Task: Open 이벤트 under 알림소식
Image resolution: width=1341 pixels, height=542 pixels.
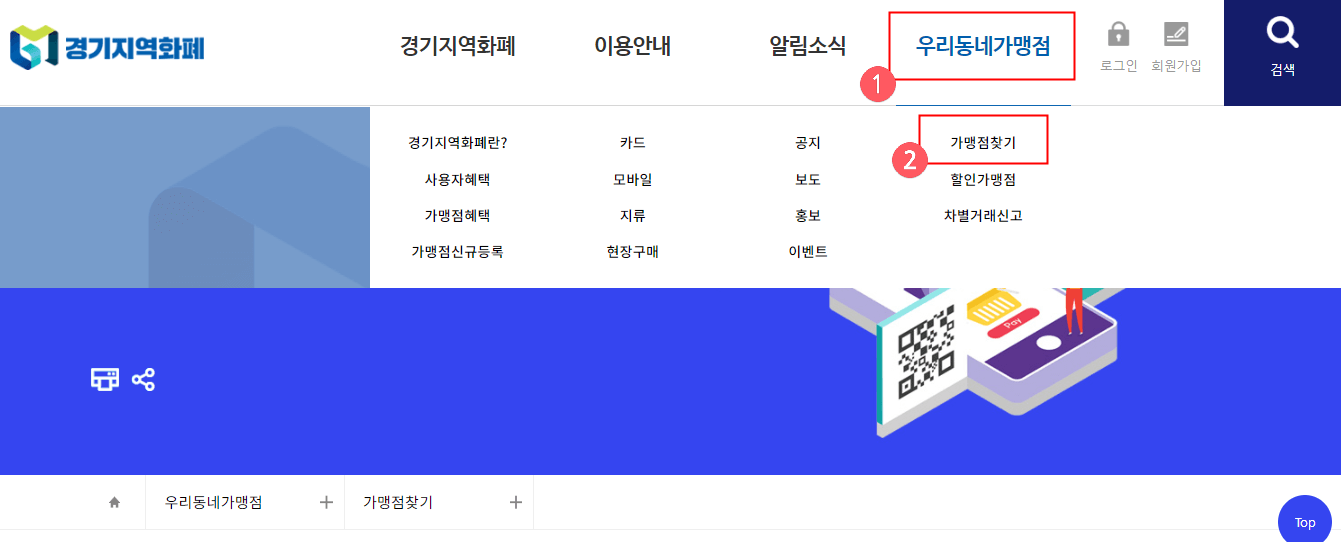Action: point(808,252)
